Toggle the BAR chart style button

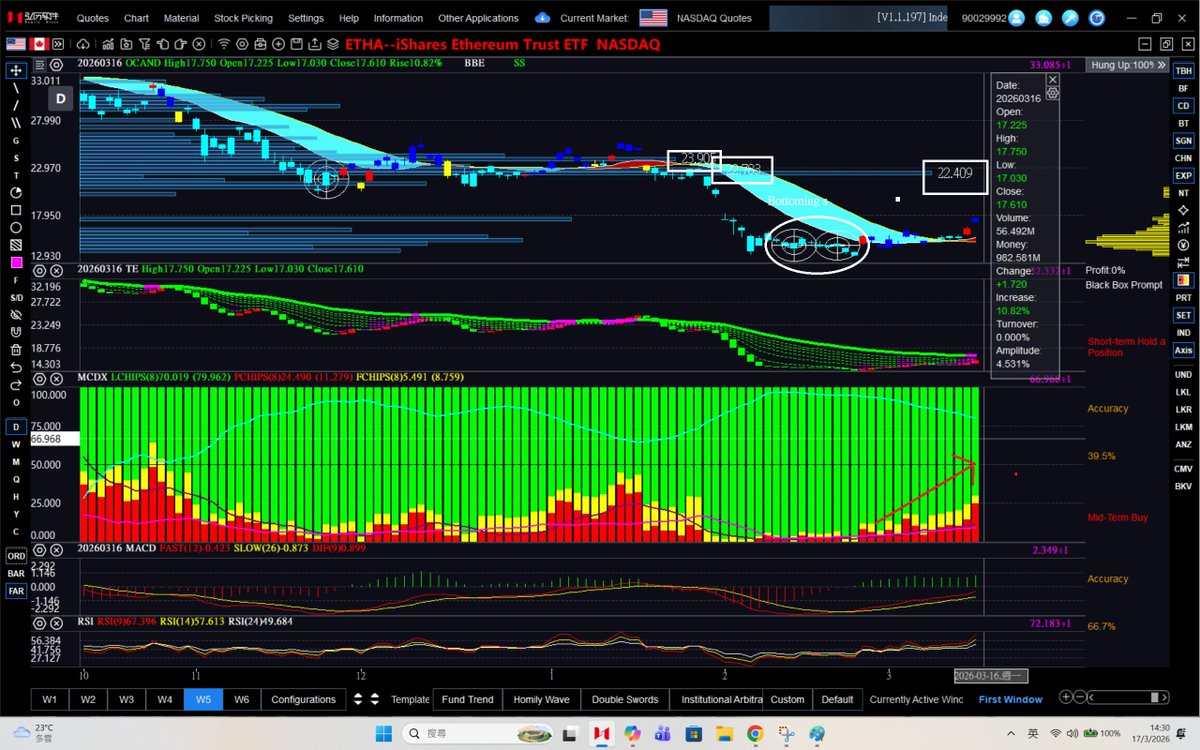click(x=16, y=573)
